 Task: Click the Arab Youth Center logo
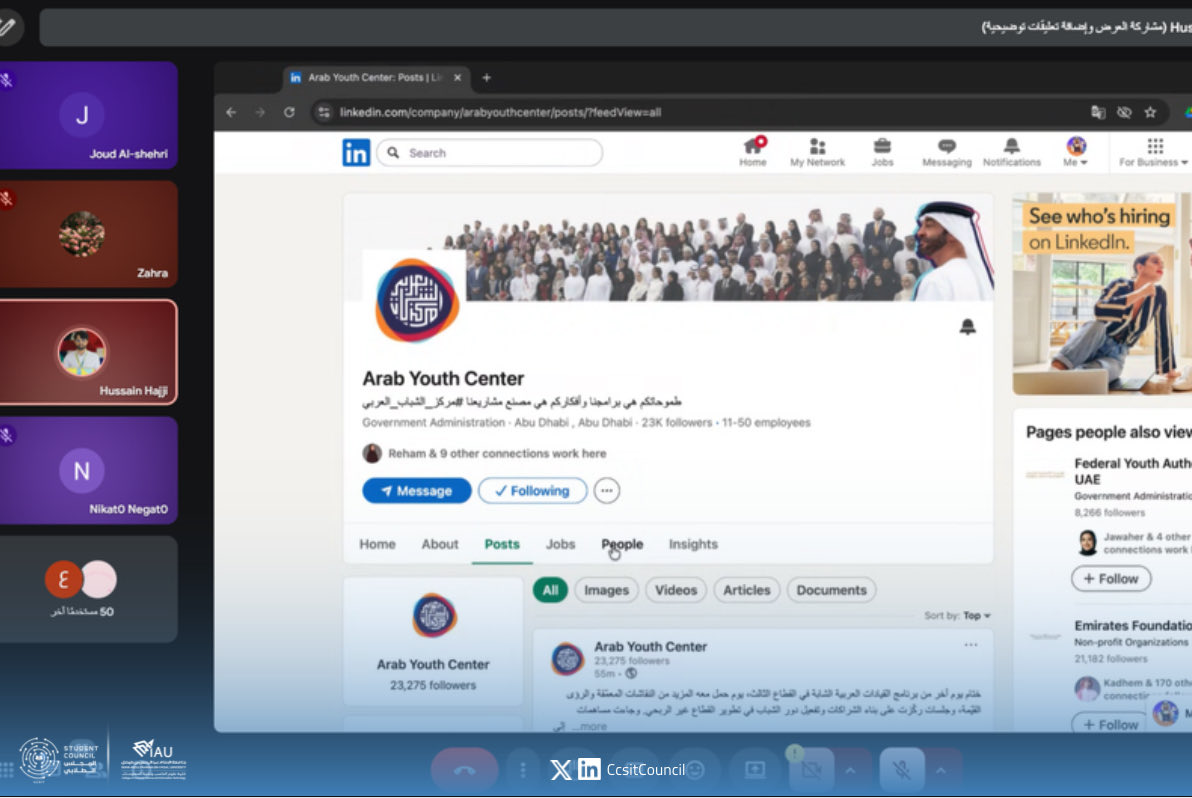(417, 300)
